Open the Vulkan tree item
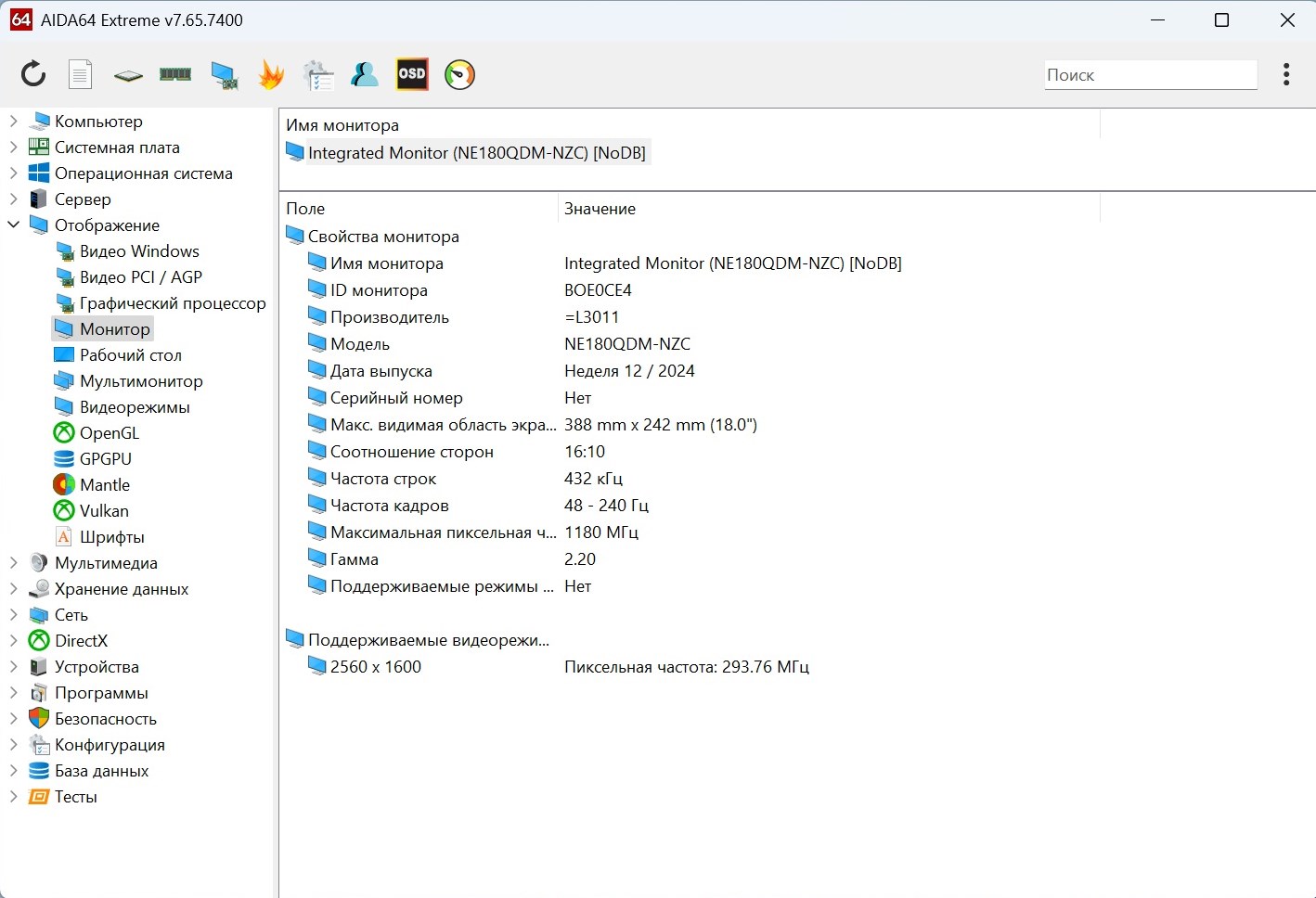This screenshot has height=898, width=1316. coord(104,511)
